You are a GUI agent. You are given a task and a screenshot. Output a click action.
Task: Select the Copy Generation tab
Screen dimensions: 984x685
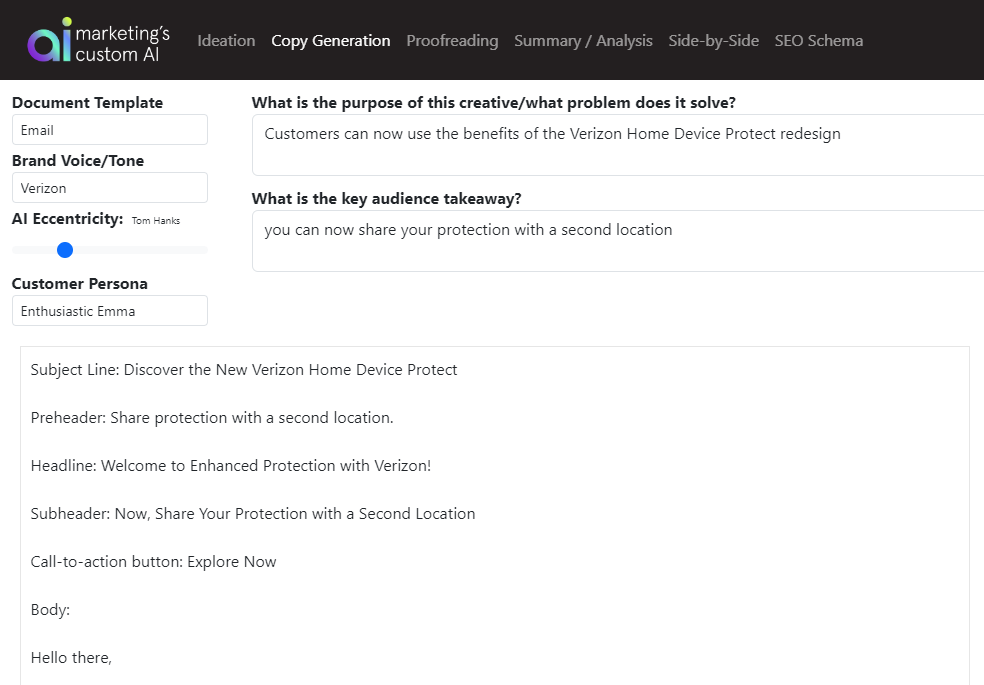pos(331,41)
